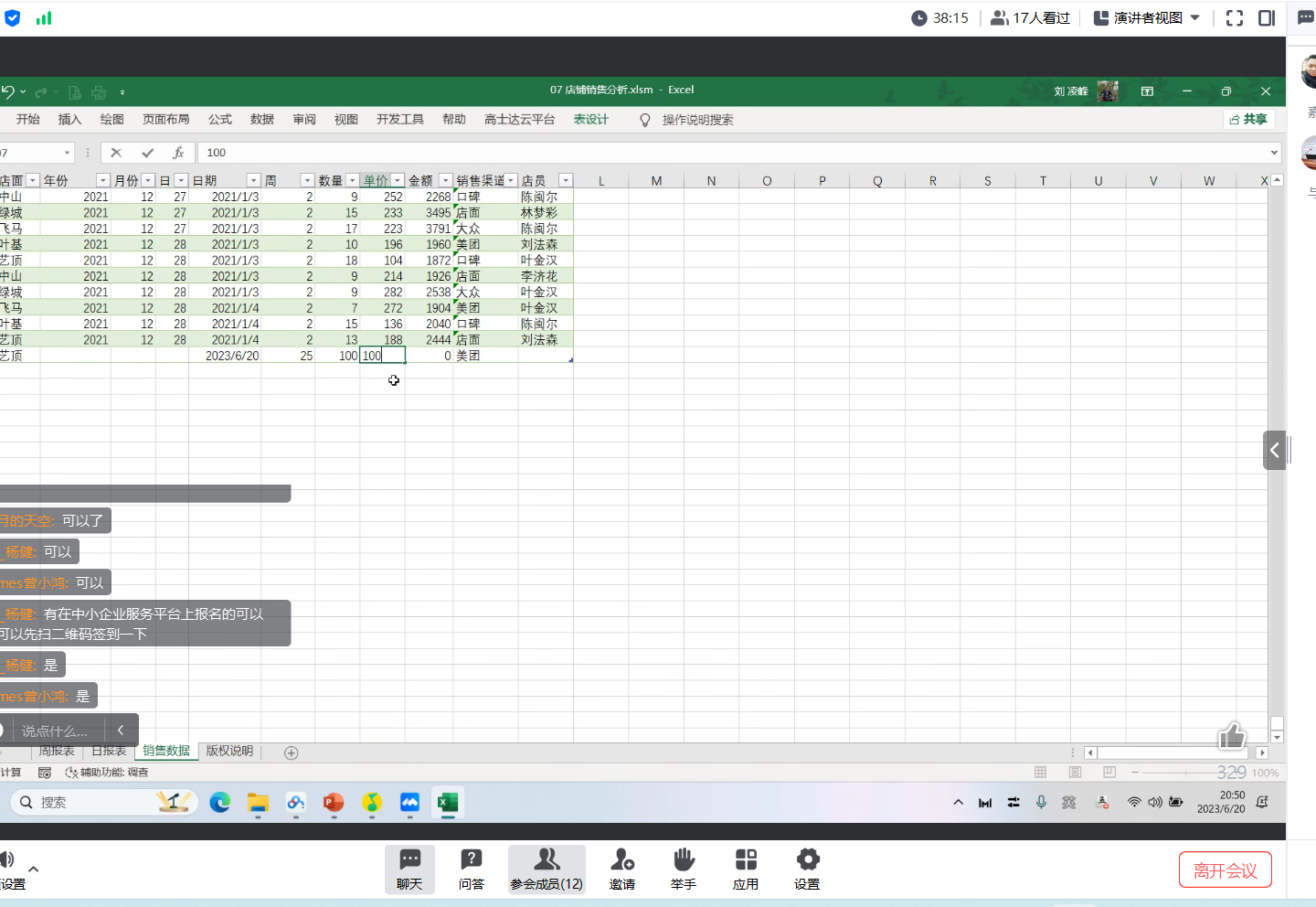The image size is (1316, 907).
Task: Open the Insert Function fx dialog
Action: tap(178, 153)
